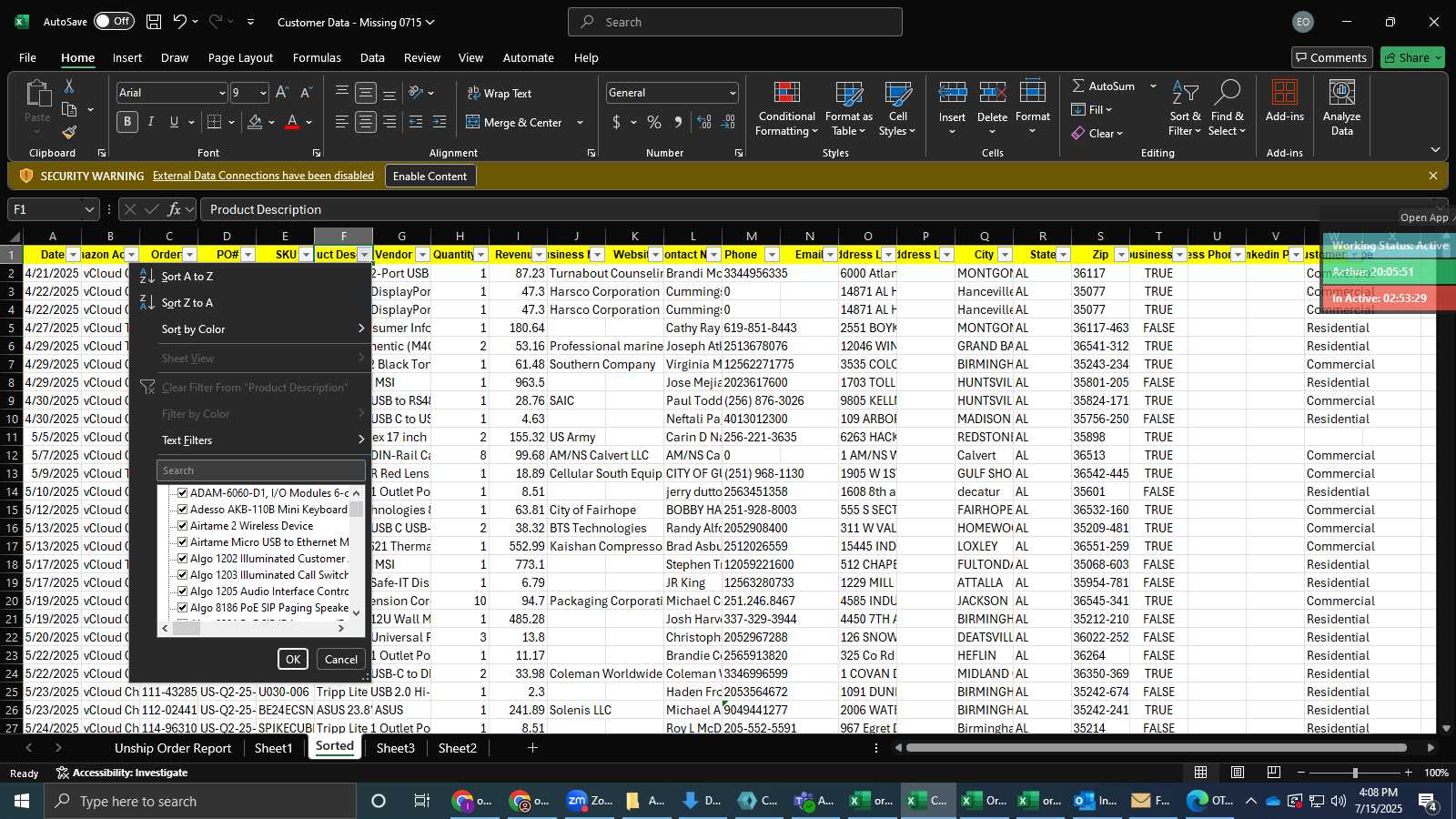The width and height of the screenshot is (1456, 819).
Task: Switch to the Unship Order Report sheet
Action: 173,748
